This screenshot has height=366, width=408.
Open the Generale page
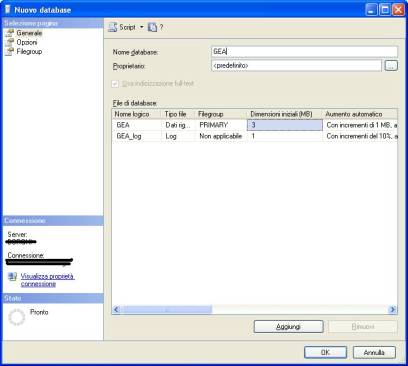(29, 33)
